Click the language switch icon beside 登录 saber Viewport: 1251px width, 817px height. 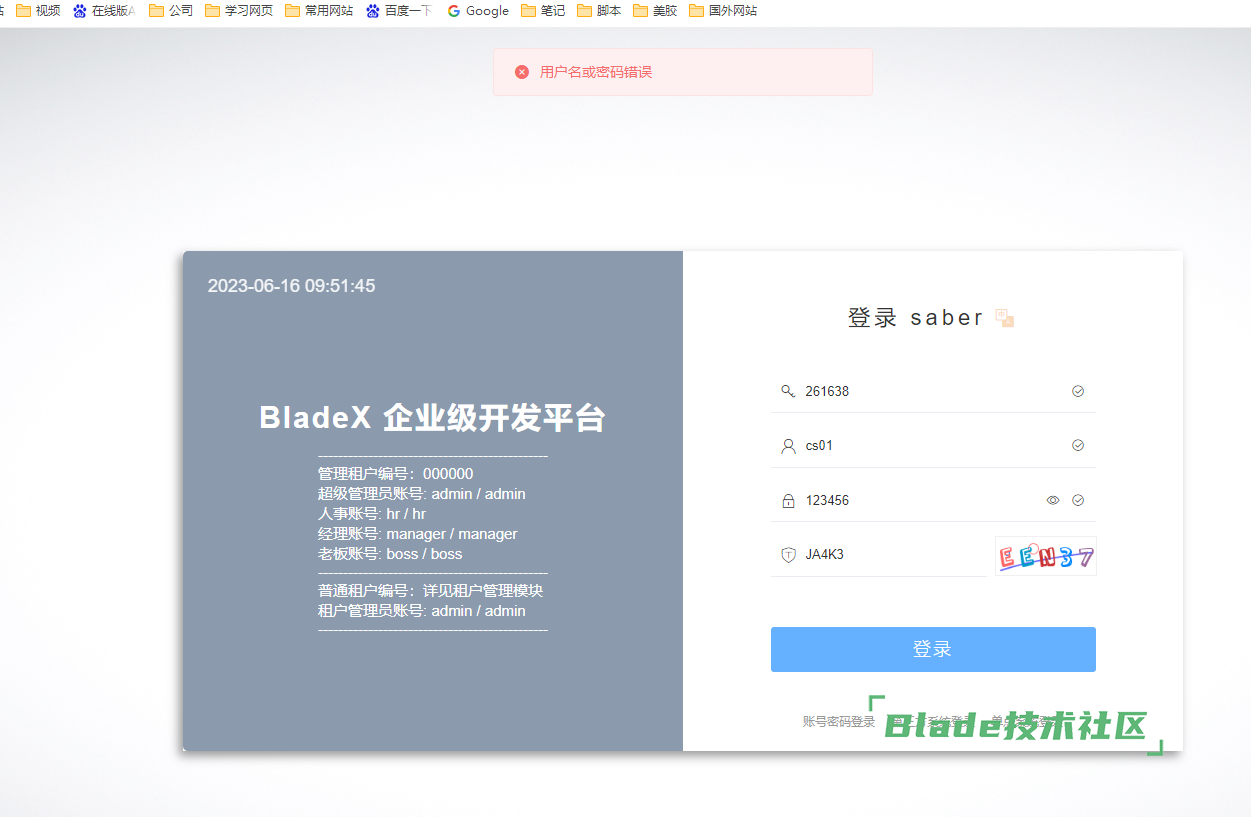tap(1005, 318)
